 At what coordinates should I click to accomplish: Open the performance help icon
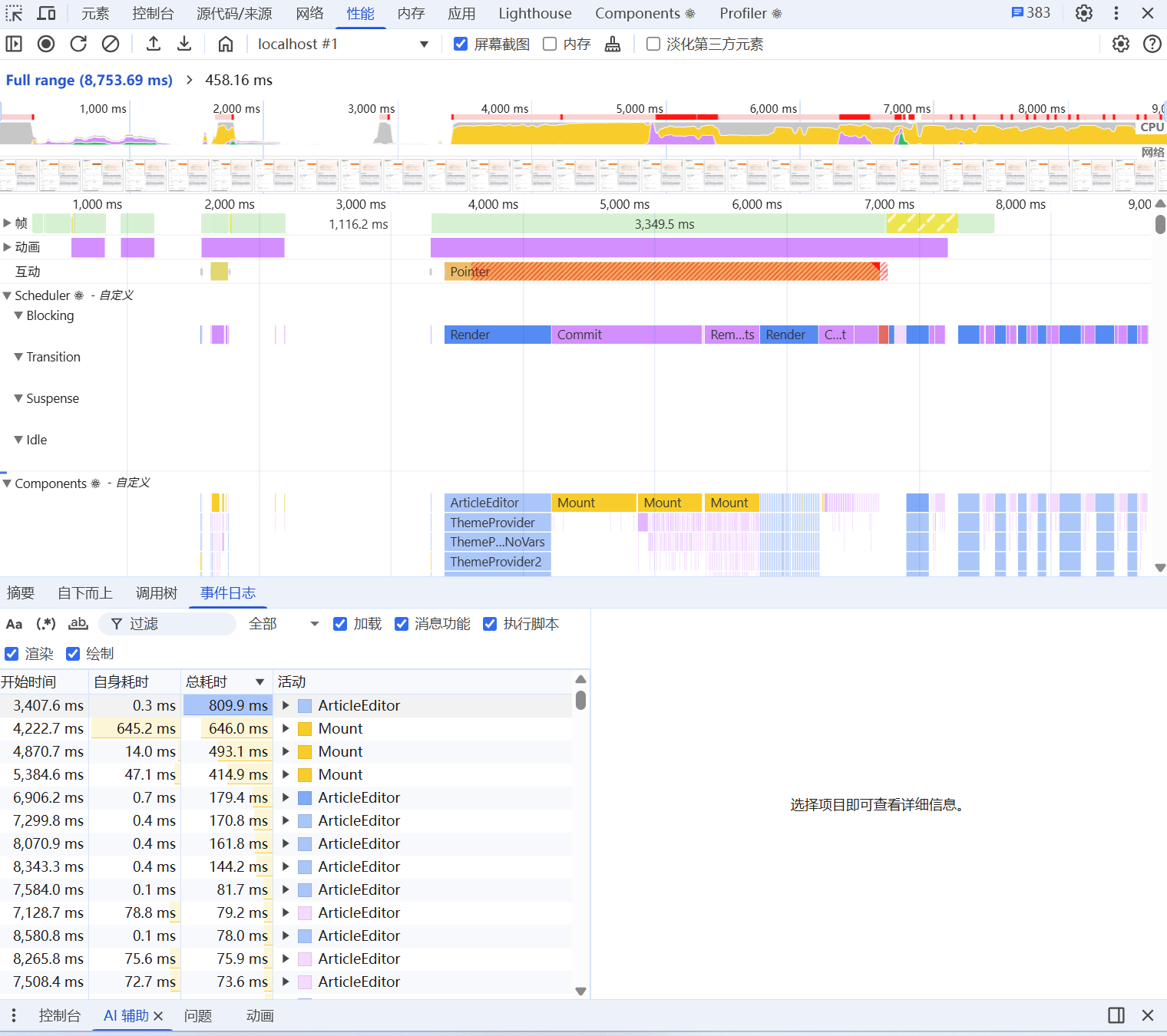[x=1152, y=44]
